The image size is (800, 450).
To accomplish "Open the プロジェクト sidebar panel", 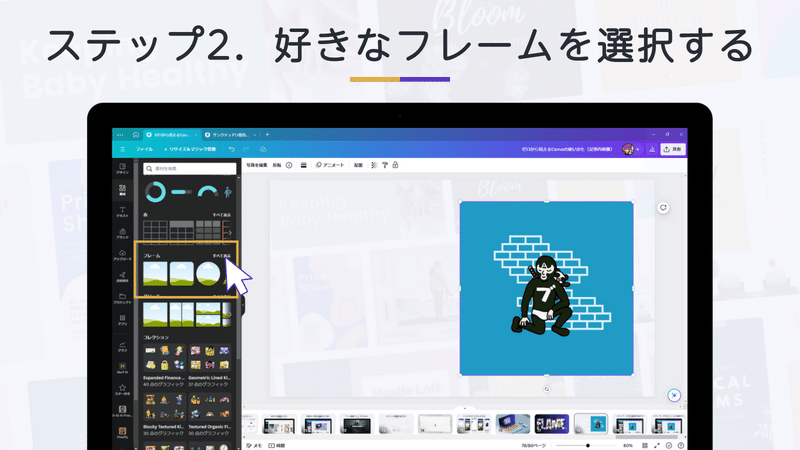I will click(x=122, y=298).
